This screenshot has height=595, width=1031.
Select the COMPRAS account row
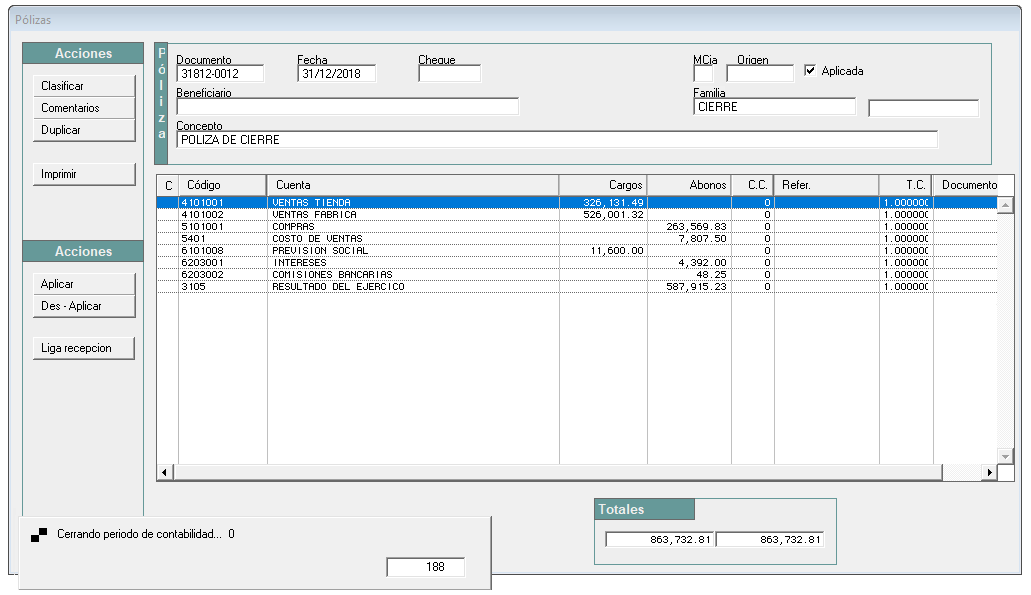(x=577, y=227)
